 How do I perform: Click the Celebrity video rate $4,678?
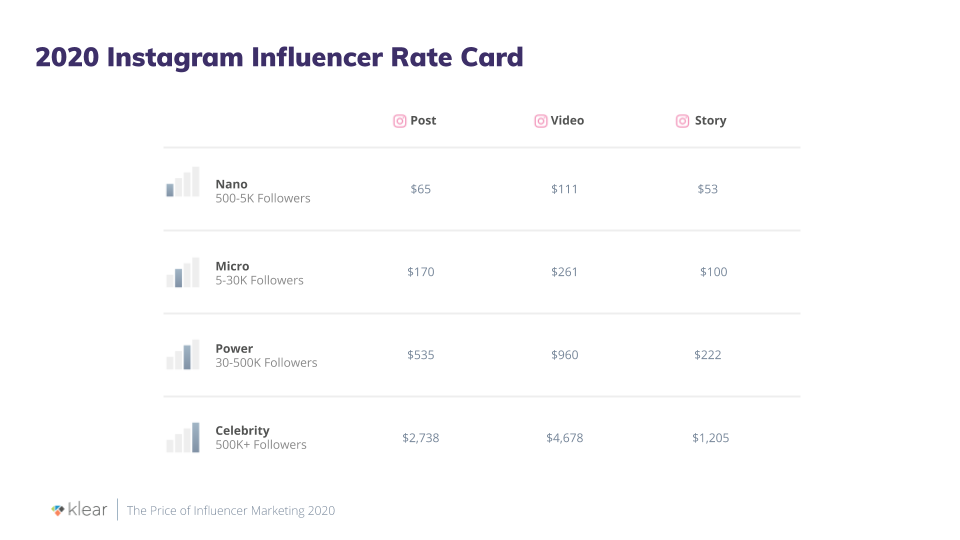pos(564,438)
